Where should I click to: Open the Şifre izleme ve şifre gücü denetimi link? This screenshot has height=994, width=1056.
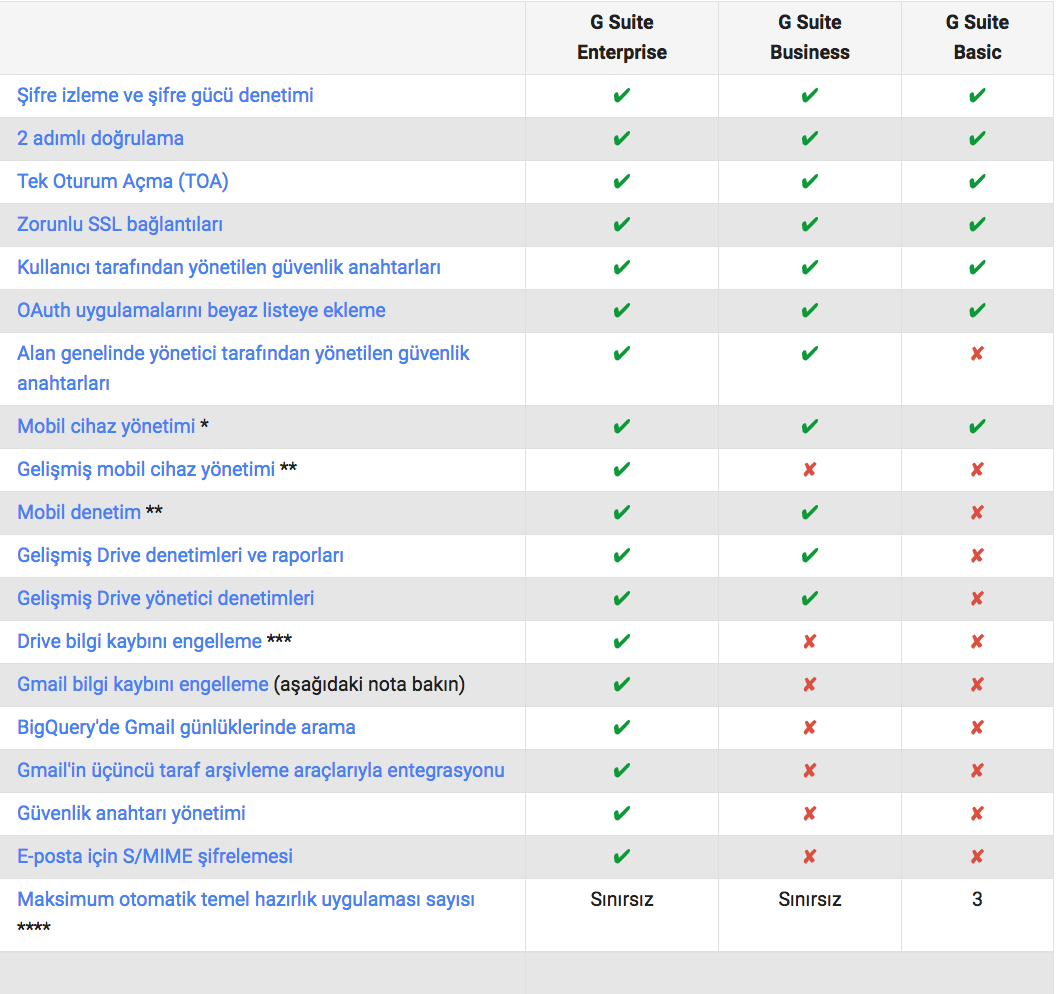tap(165, 96)
